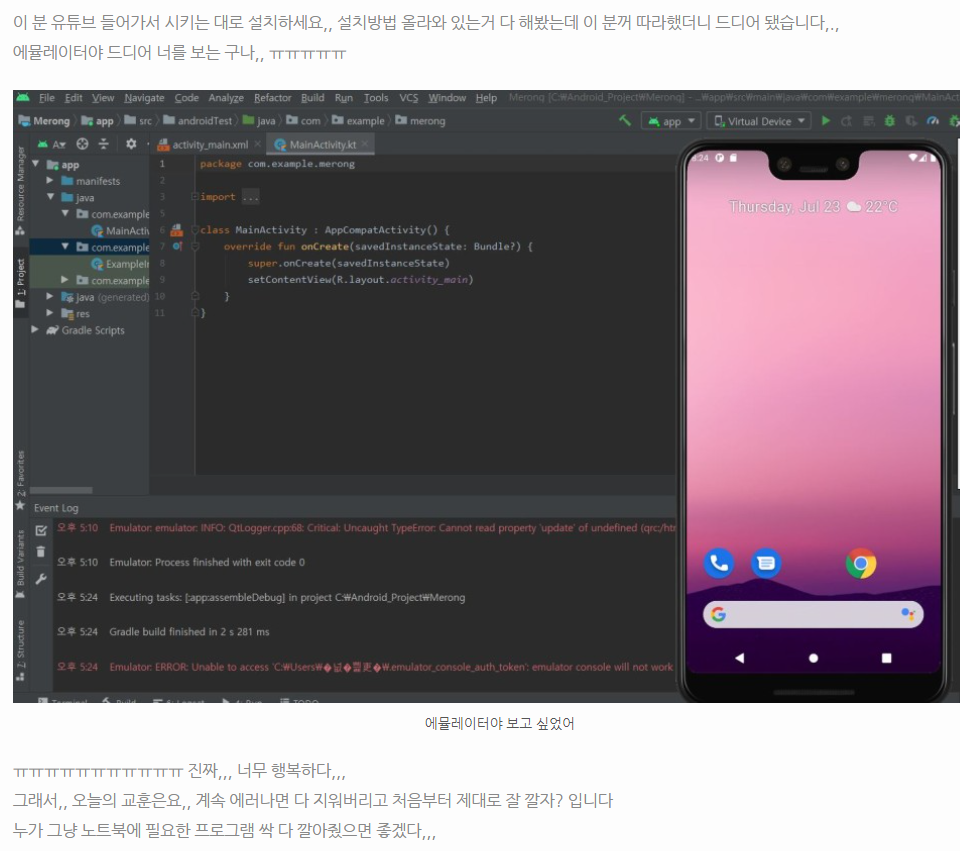Fold the MainActivity class block
The image size is (960, 851).
(195, 230)
